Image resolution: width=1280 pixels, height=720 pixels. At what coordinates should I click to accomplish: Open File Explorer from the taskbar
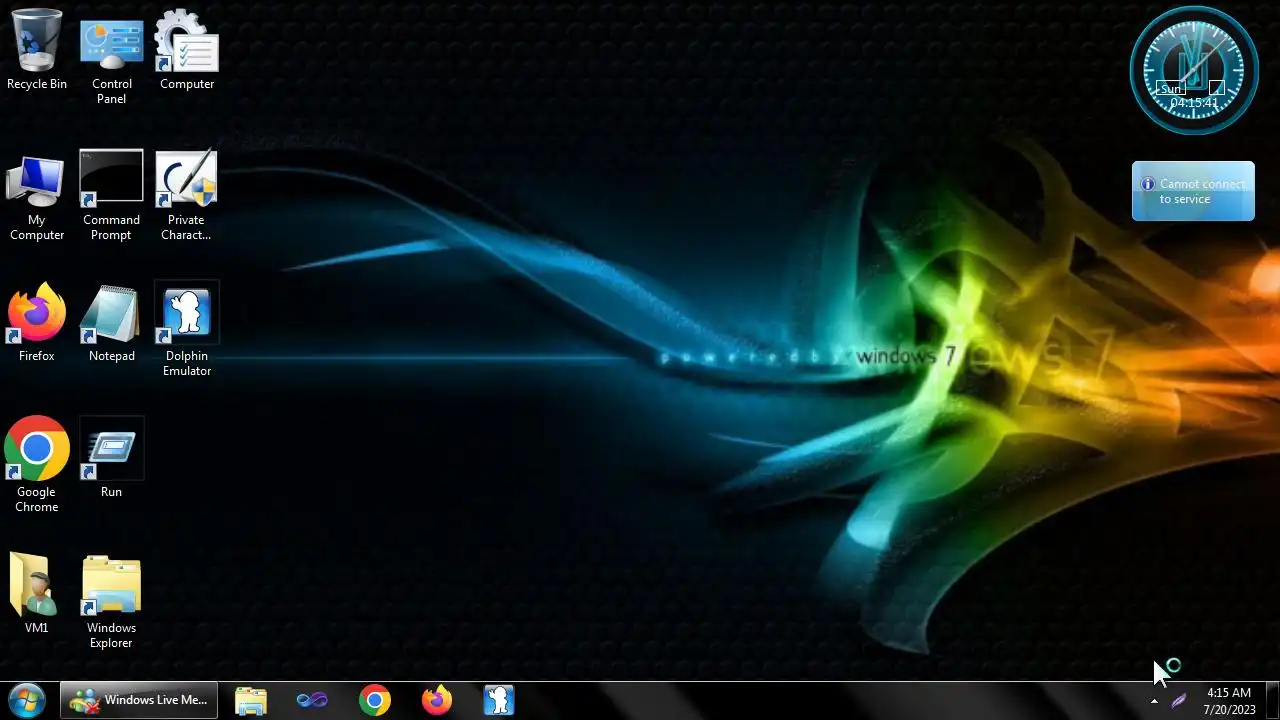coord(251,700)
